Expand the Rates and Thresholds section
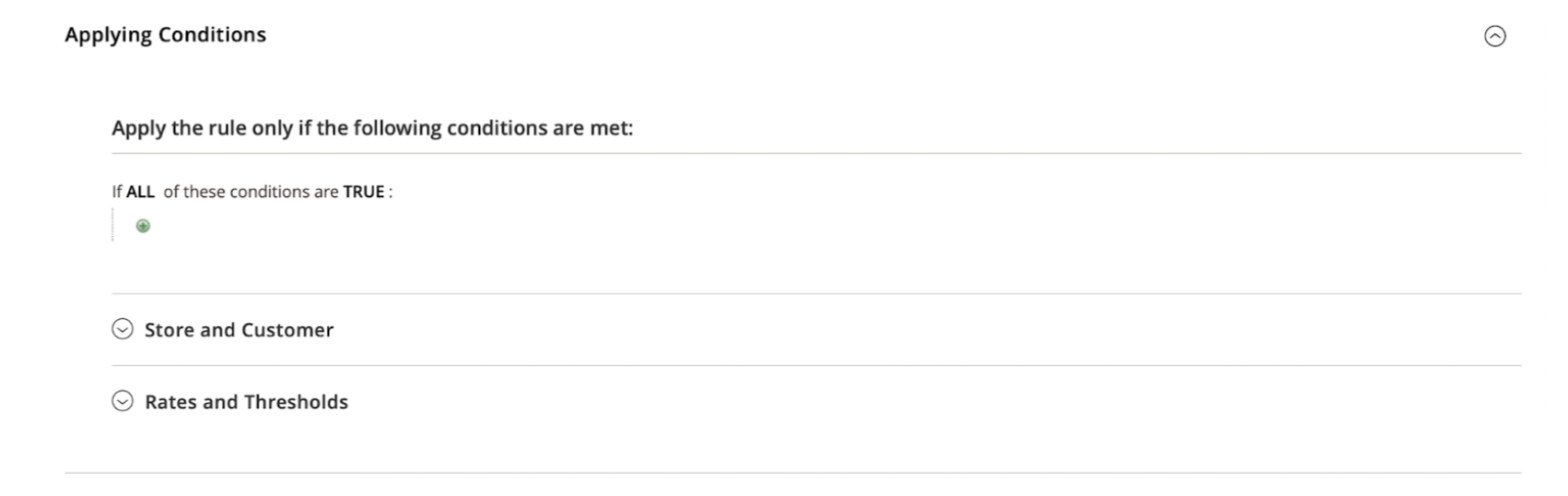Image resolution: width=1568 pixels, height=496 pixels. (x=816, y=401)
